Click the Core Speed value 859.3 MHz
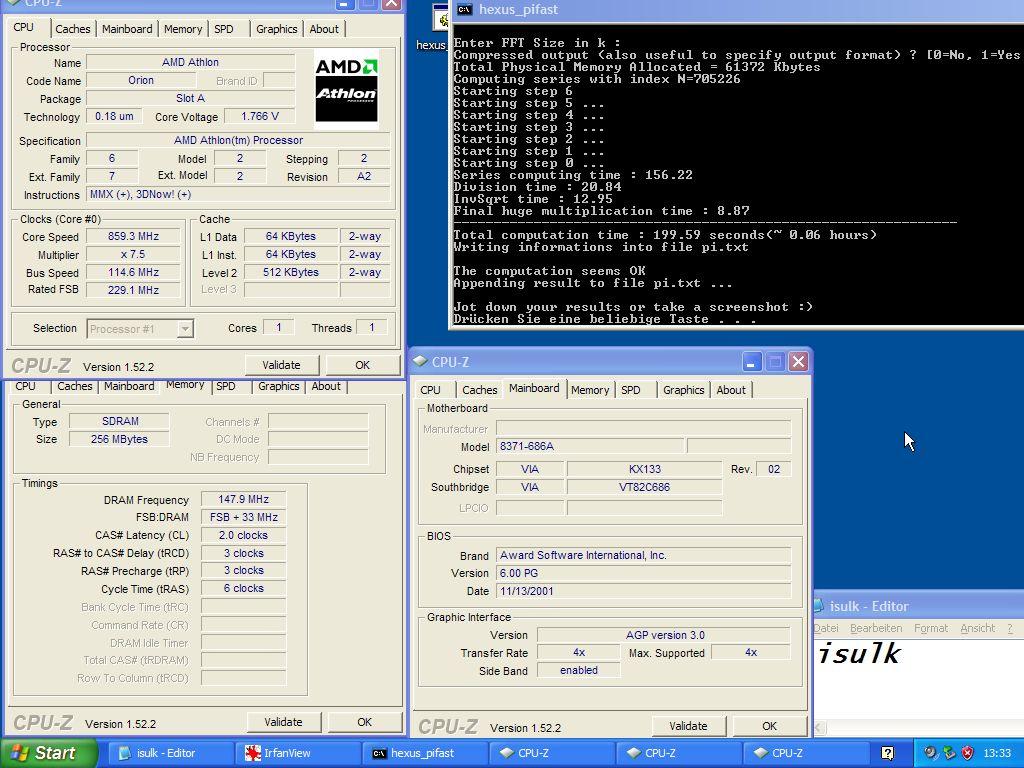This screenshot has height=768, width=1024. (133, 236)
